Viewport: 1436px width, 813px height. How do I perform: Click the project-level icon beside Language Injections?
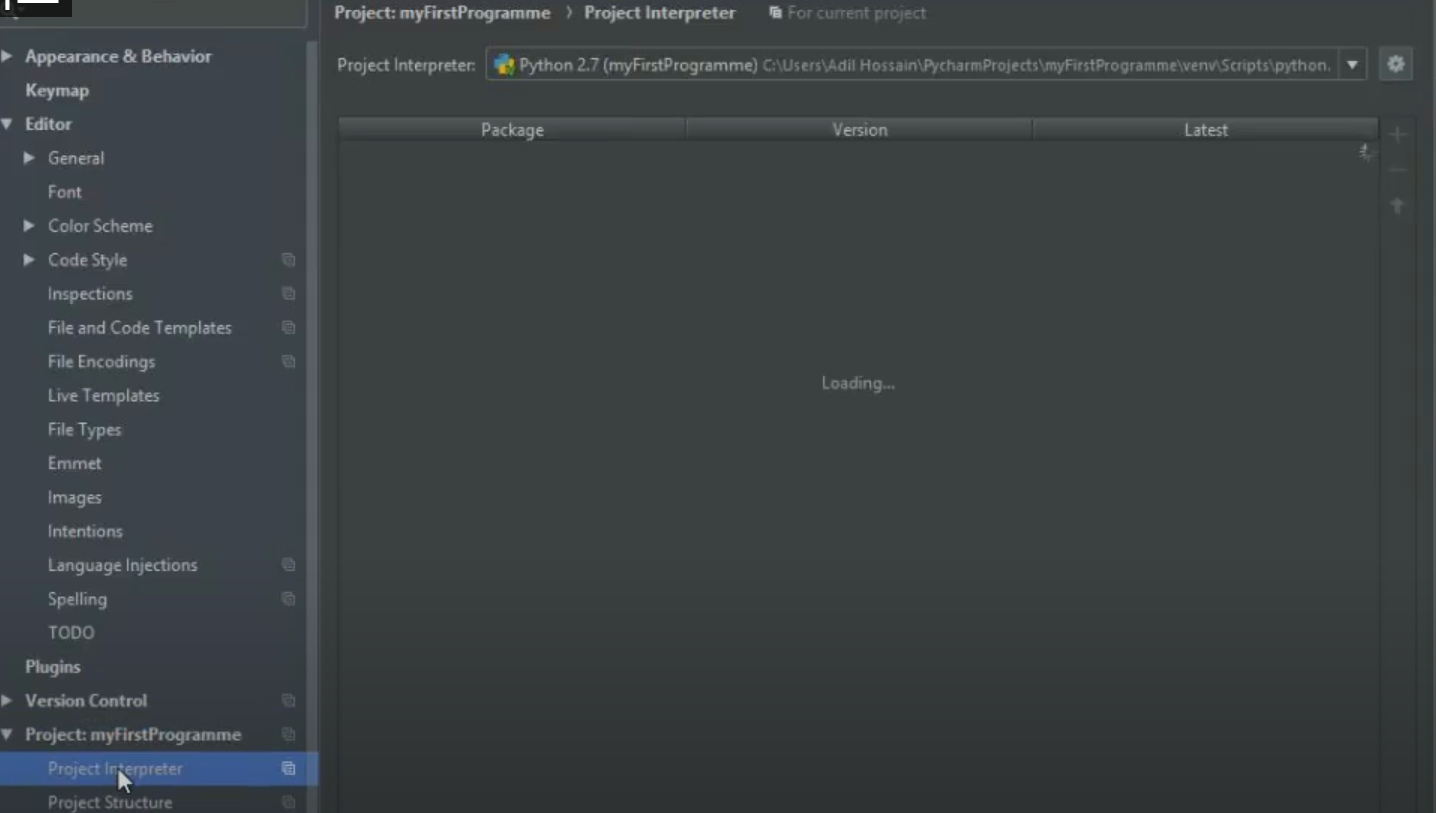(288, 565)
